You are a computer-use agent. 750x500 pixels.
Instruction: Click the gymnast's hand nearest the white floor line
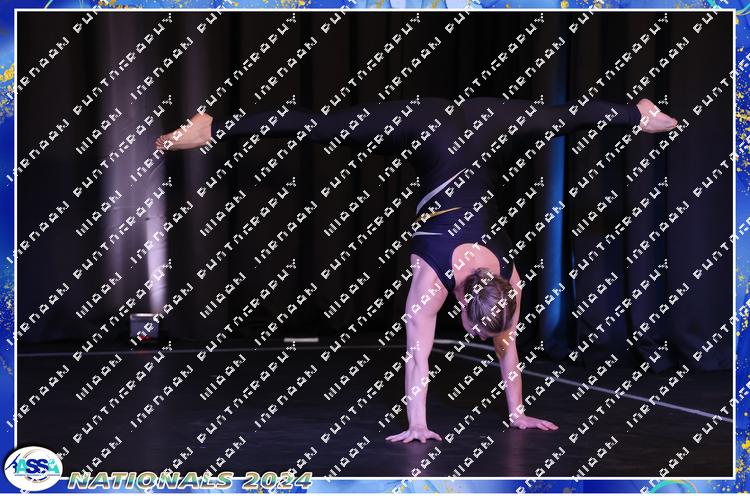[x=532, y=422]
